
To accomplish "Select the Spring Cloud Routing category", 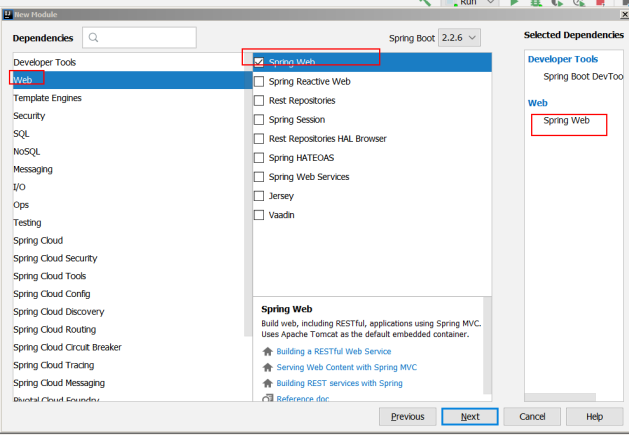I will point(128,329).
